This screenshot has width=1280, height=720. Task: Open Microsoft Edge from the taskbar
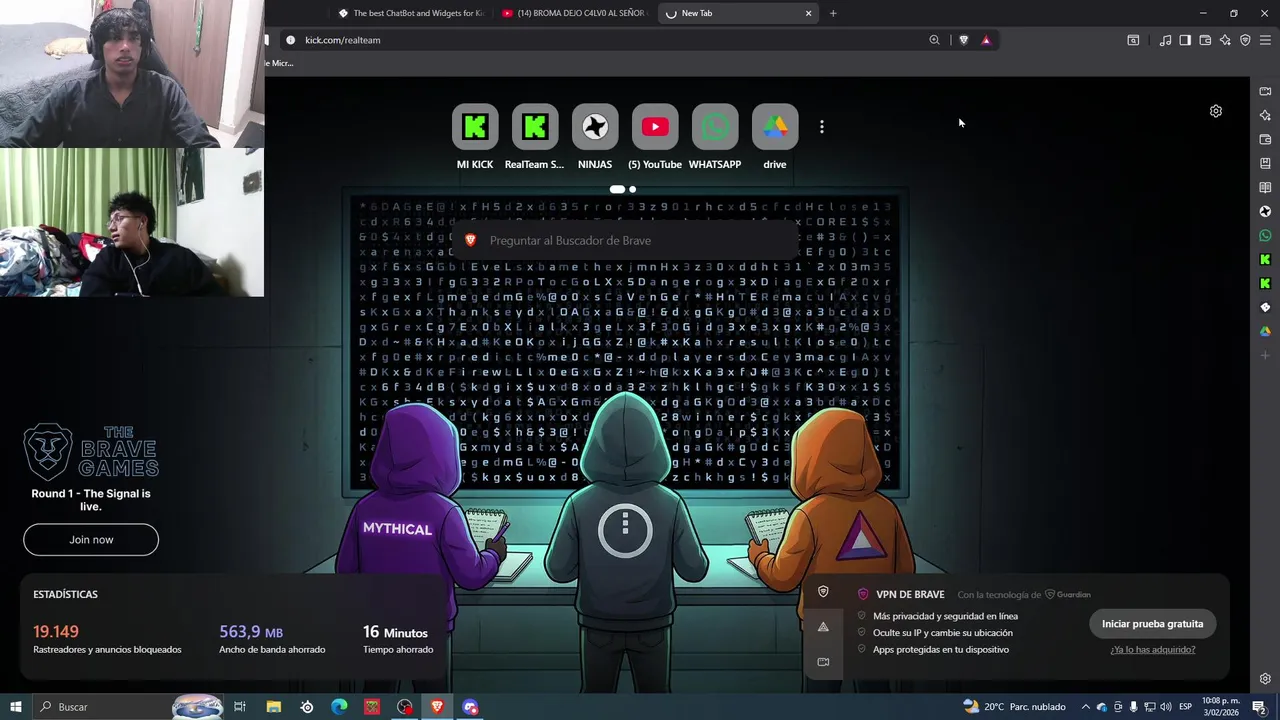(x=339, y=707)
